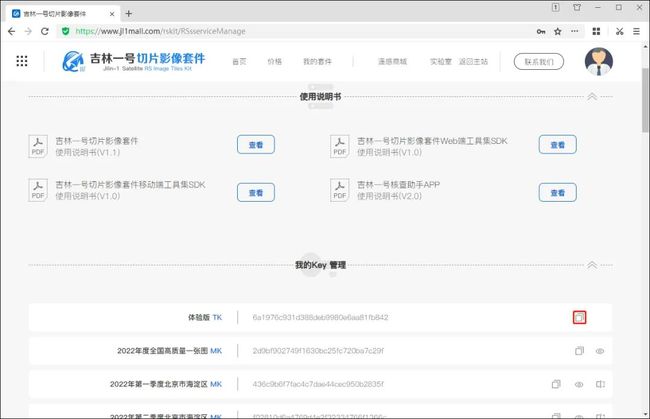Open the screenshot scissors tool
This screenshot has height=419, width=650.
(619, 31)
